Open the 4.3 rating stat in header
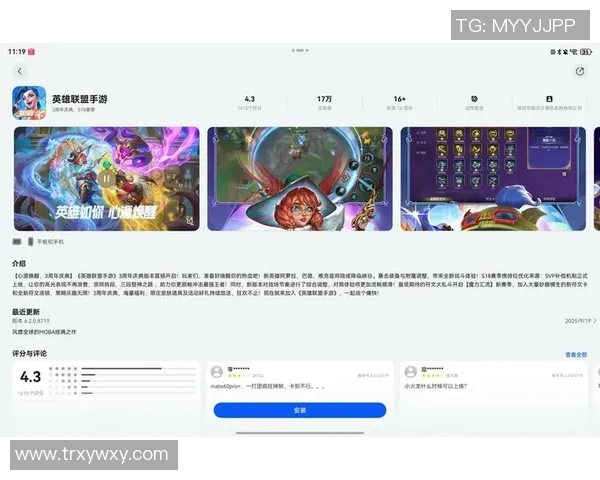Screen dimensions: 600x480 pos(249,103)
